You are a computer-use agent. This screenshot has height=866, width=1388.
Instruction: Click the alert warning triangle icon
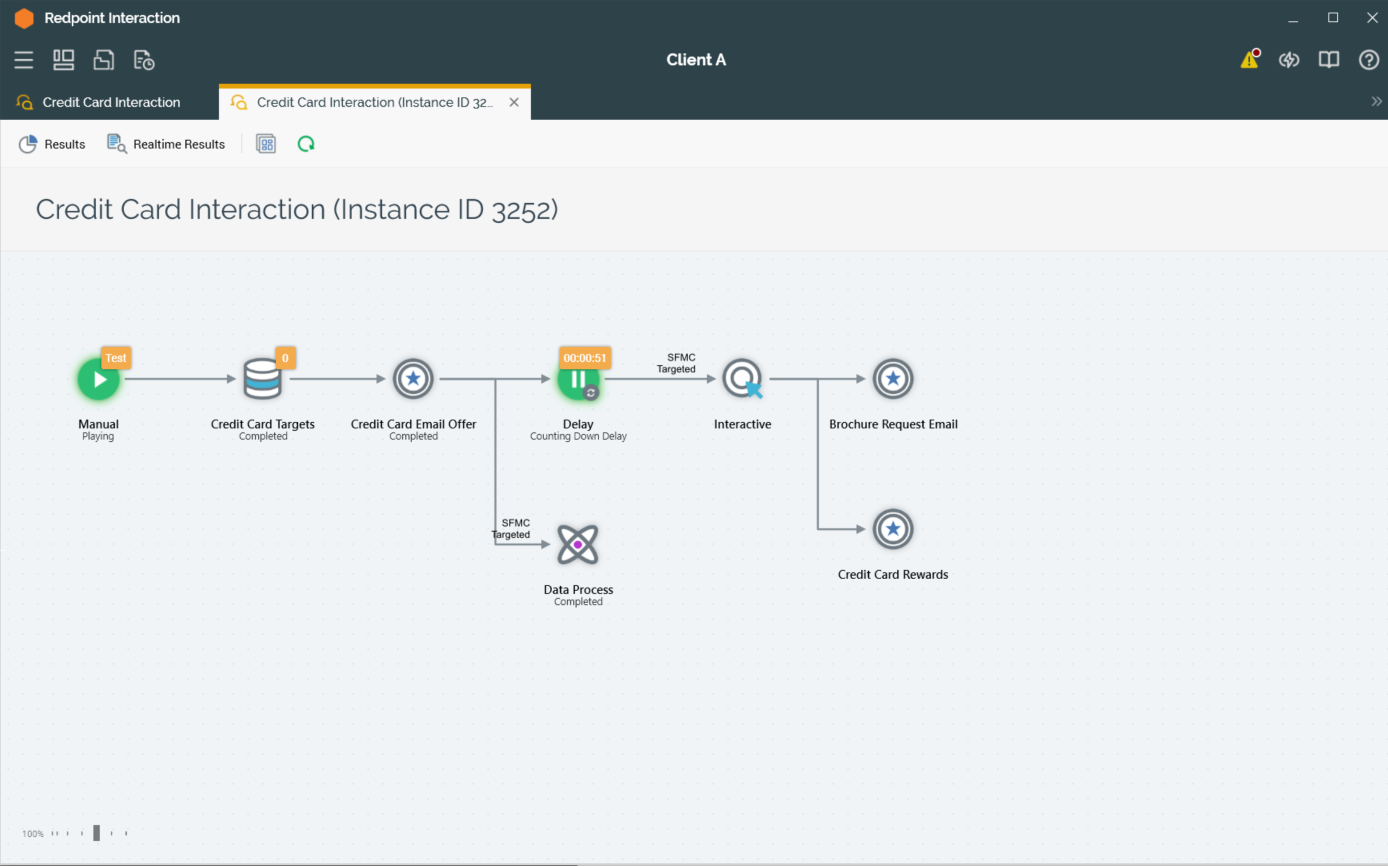pos(1249,60)
